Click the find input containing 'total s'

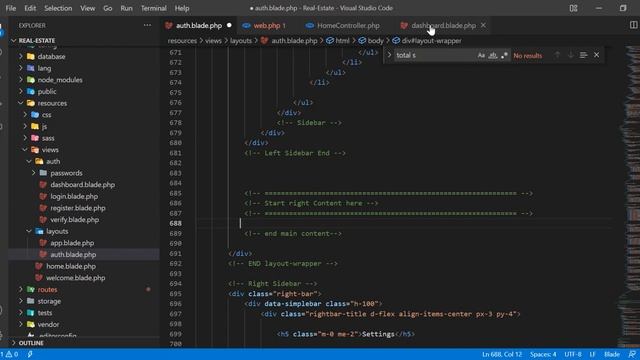coord(435,55)
